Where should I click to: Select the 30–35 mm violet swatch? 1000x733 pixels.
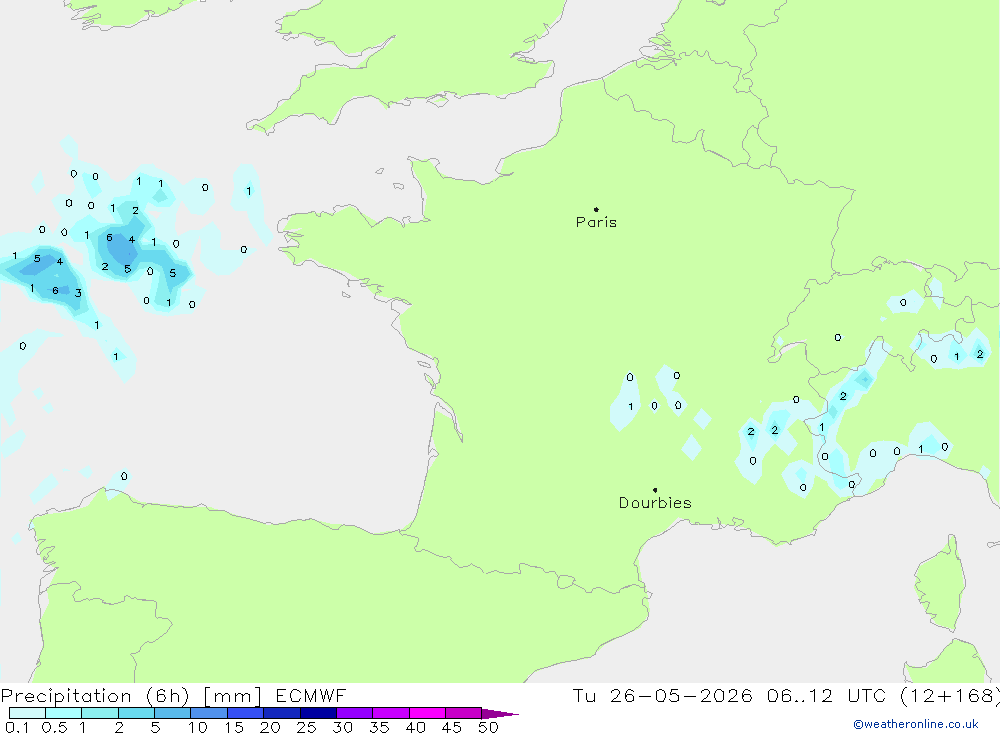tap(355, 713)
